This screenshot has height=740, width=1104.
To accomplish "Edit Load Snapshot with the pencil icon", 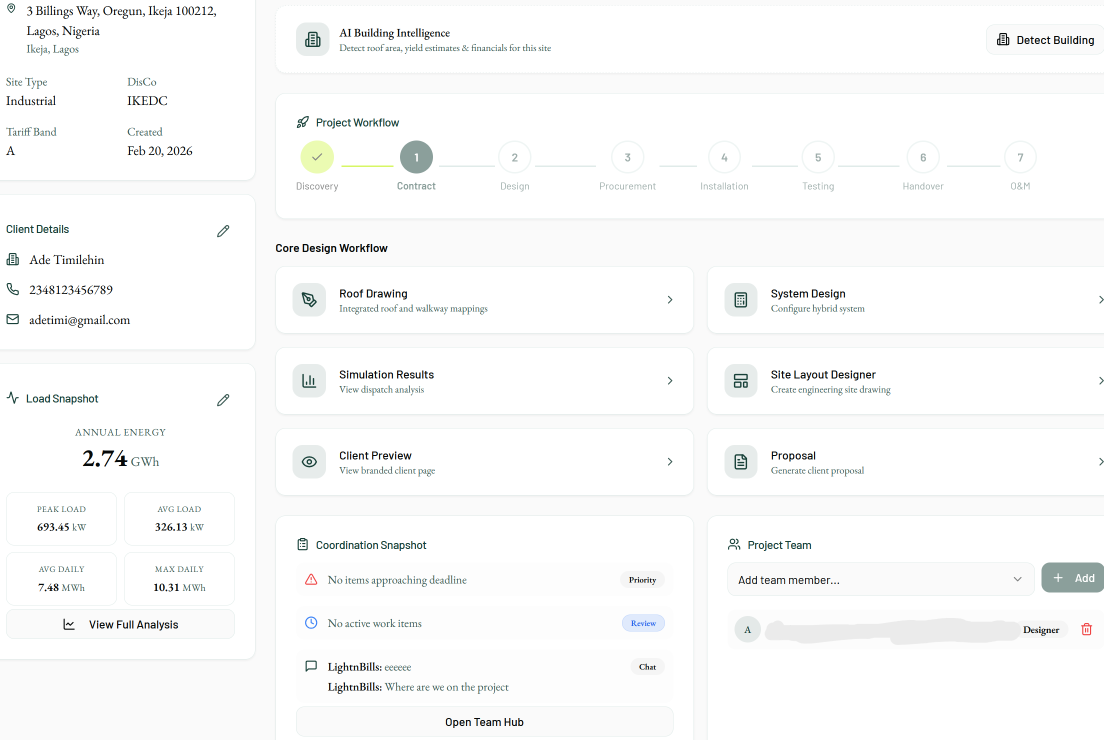I will 223,400.
